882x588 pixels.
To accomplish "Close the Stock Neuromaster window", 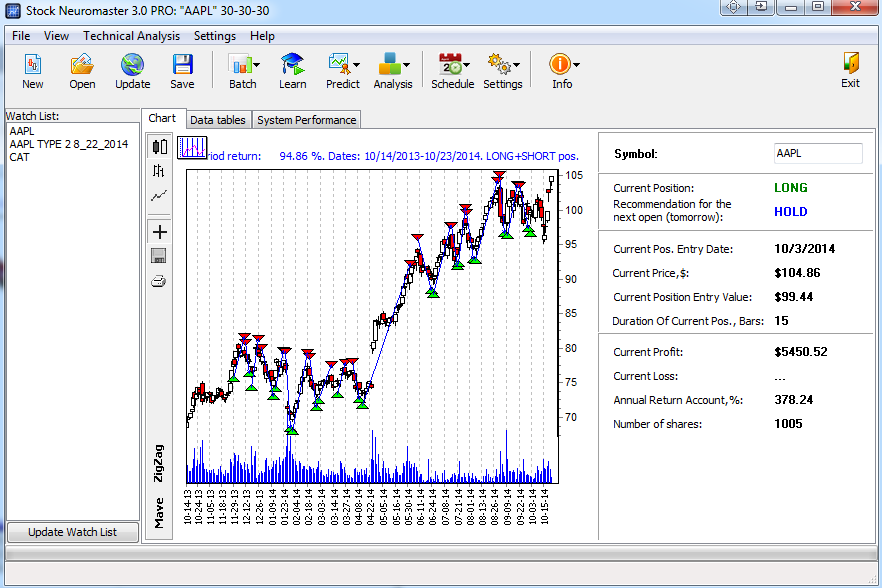I will [854, 7].
